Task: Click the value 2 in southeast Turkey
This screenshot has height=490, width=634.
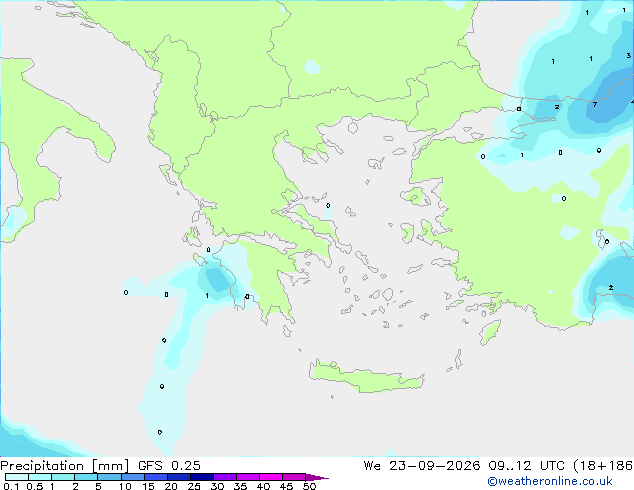Action: 611,287
